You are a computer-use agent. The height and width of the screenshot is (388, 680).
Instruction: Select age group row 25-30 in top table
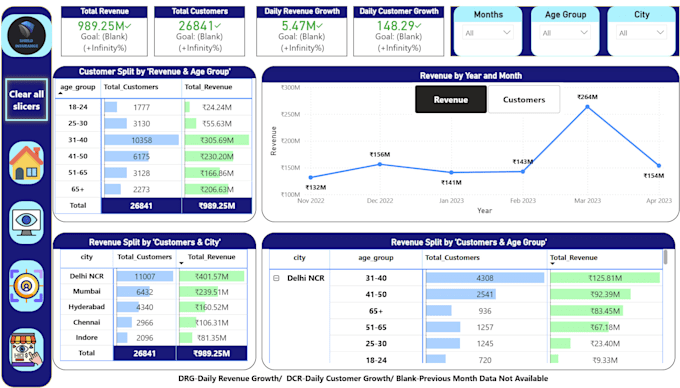[78, 123]
